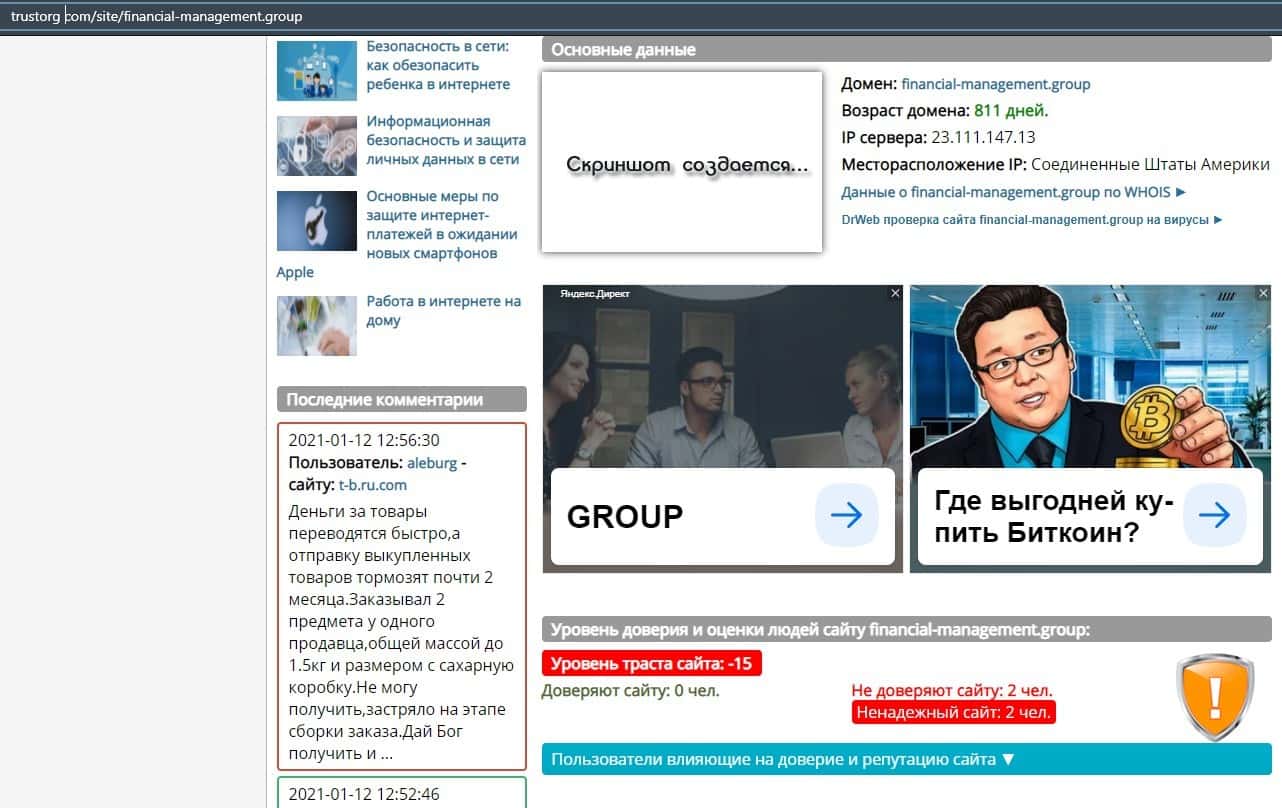Click 'Не доверяют сайту: 2 чел.' text

952,690
